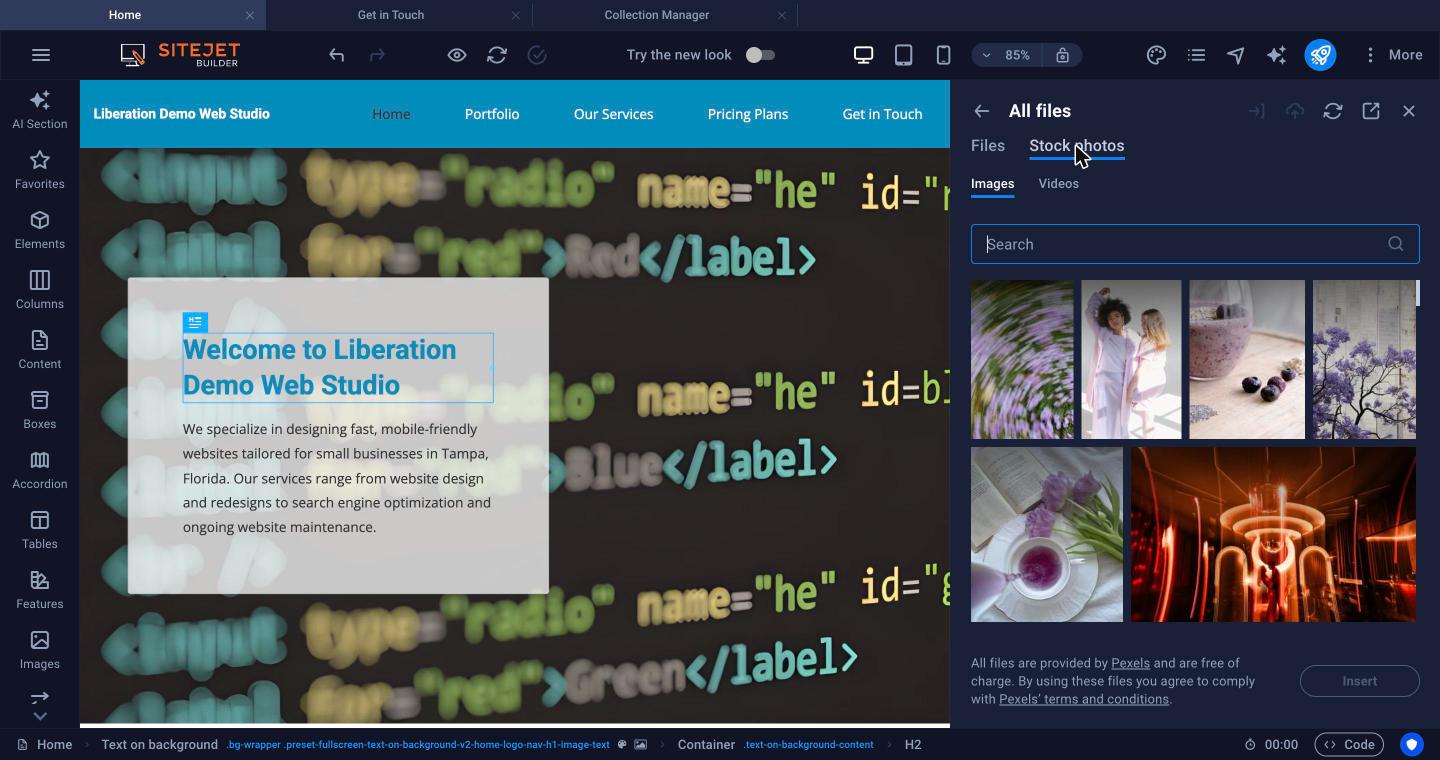The width and height of the screenshot is (1440, 760).
Task: Toggle the zoom lock icon
Action: [x=1063, y=55]
